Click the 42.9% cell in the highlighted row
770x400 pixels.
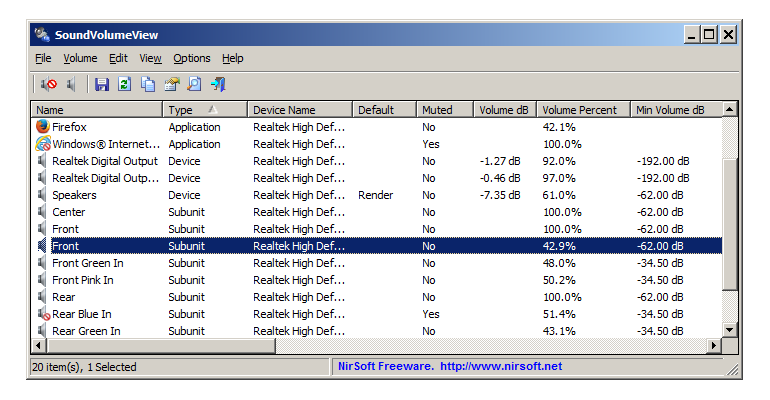[559, 246]
